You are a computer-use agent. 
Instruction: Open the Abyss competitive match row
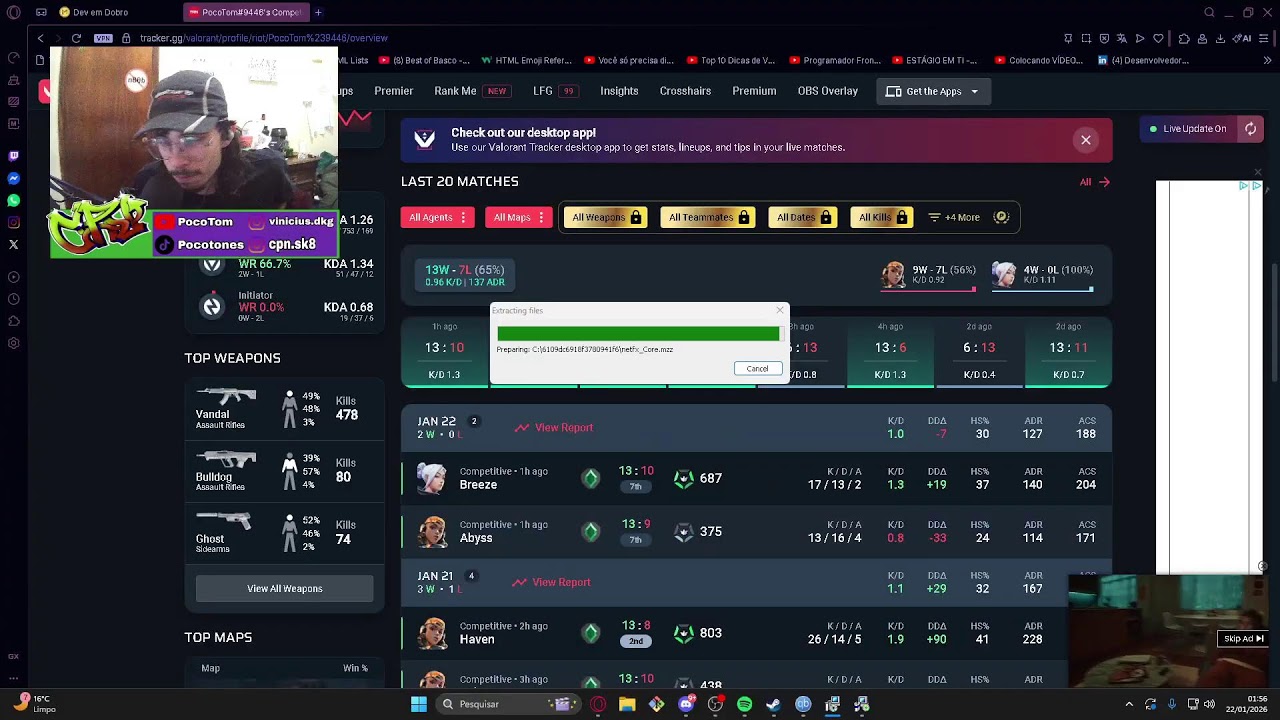point(756,532)
